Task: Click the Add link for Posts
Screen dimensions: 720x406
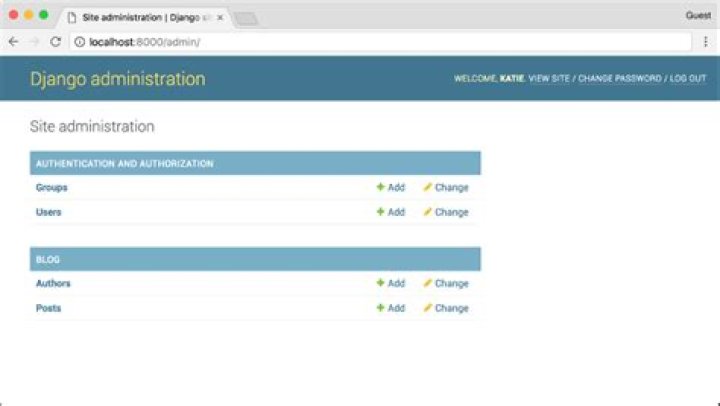Action: pos(396,308)
